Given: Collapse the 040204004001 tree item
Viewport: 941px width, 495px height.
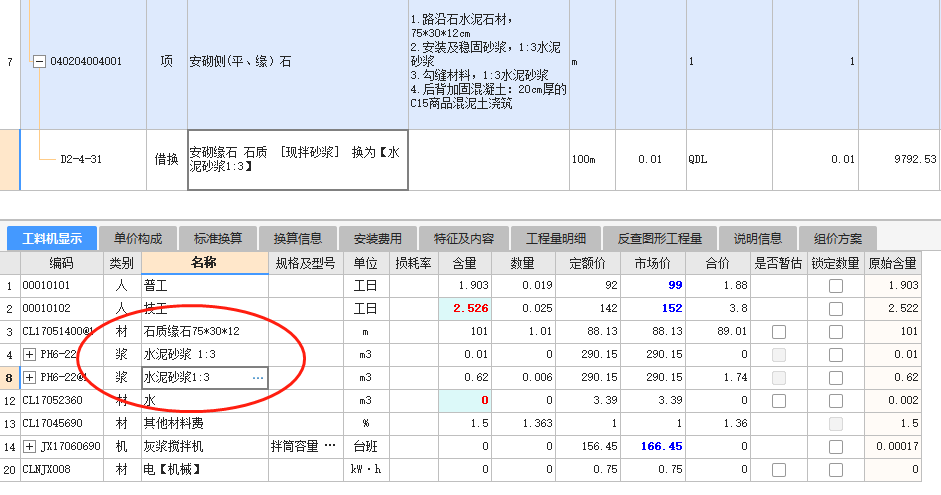Looking at the screenshot, I should pyautogui.click(x=39, y=61).
